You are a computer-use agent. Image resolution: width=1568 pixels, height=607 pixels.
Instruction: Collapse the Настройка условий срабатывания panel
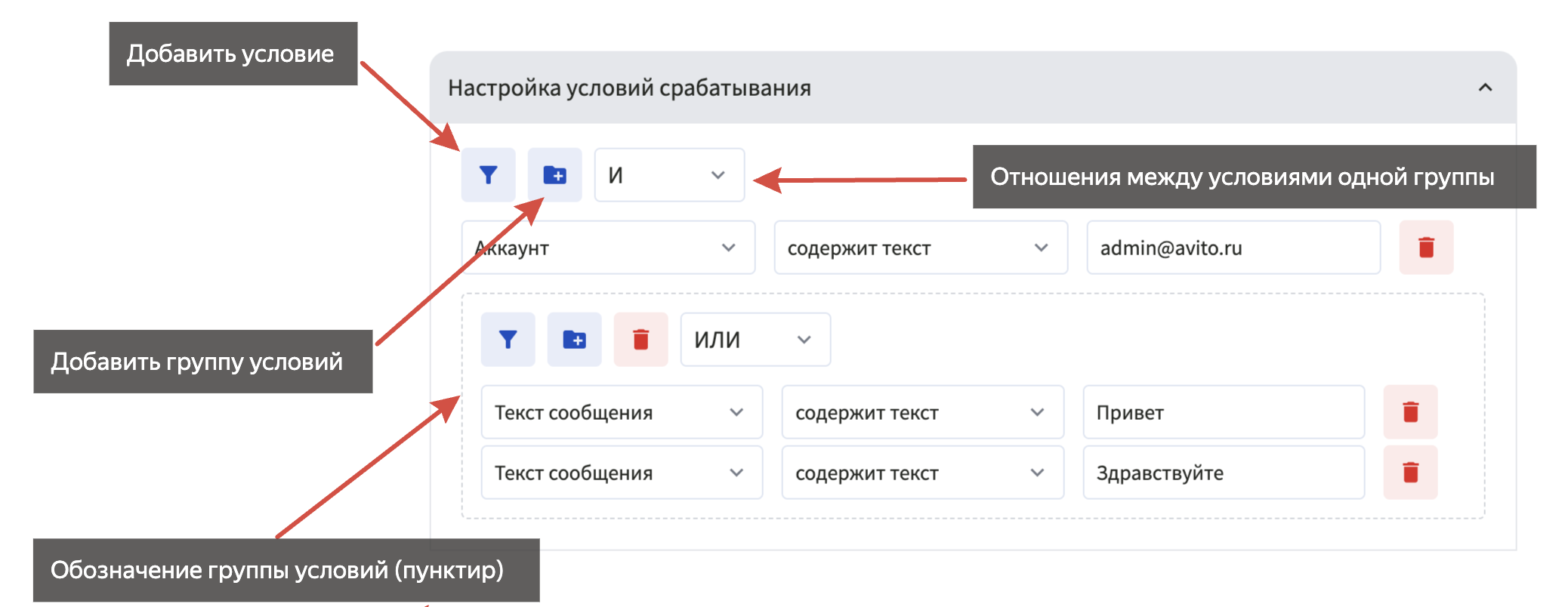pyautogui.click(x=1485, y=88)
